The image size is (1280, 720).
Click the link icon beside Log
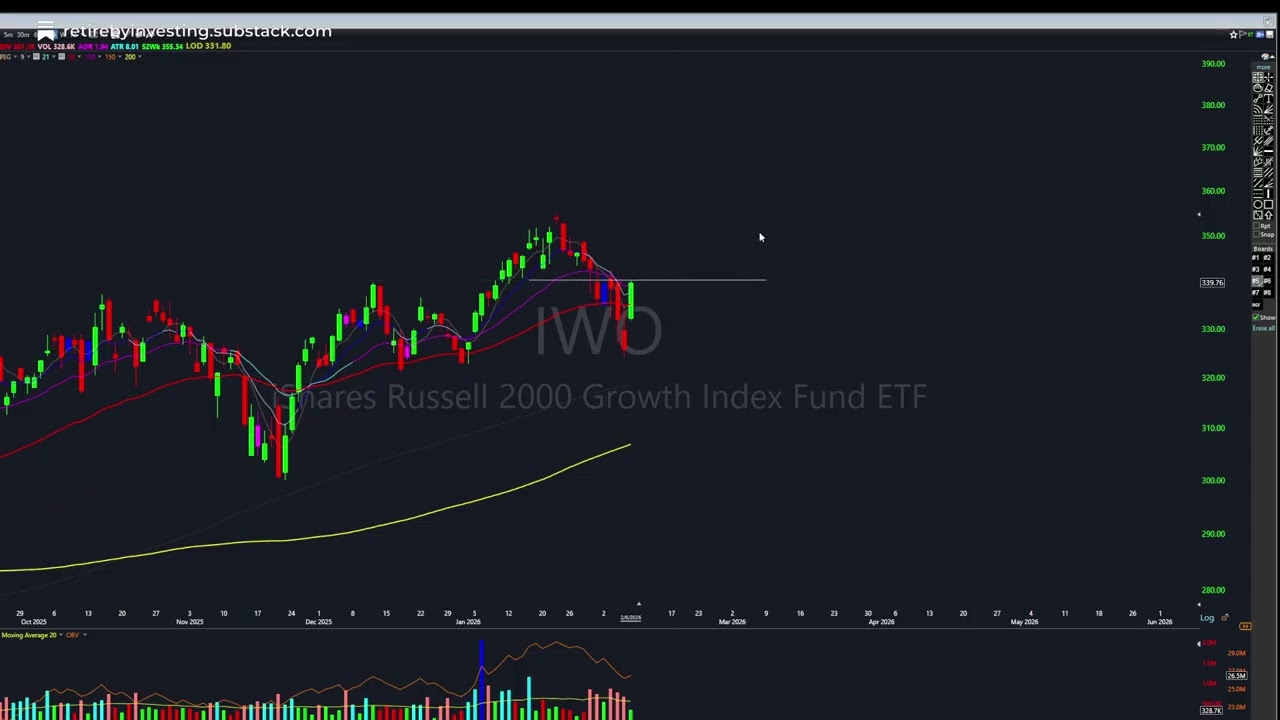(x=1225, y=618)
